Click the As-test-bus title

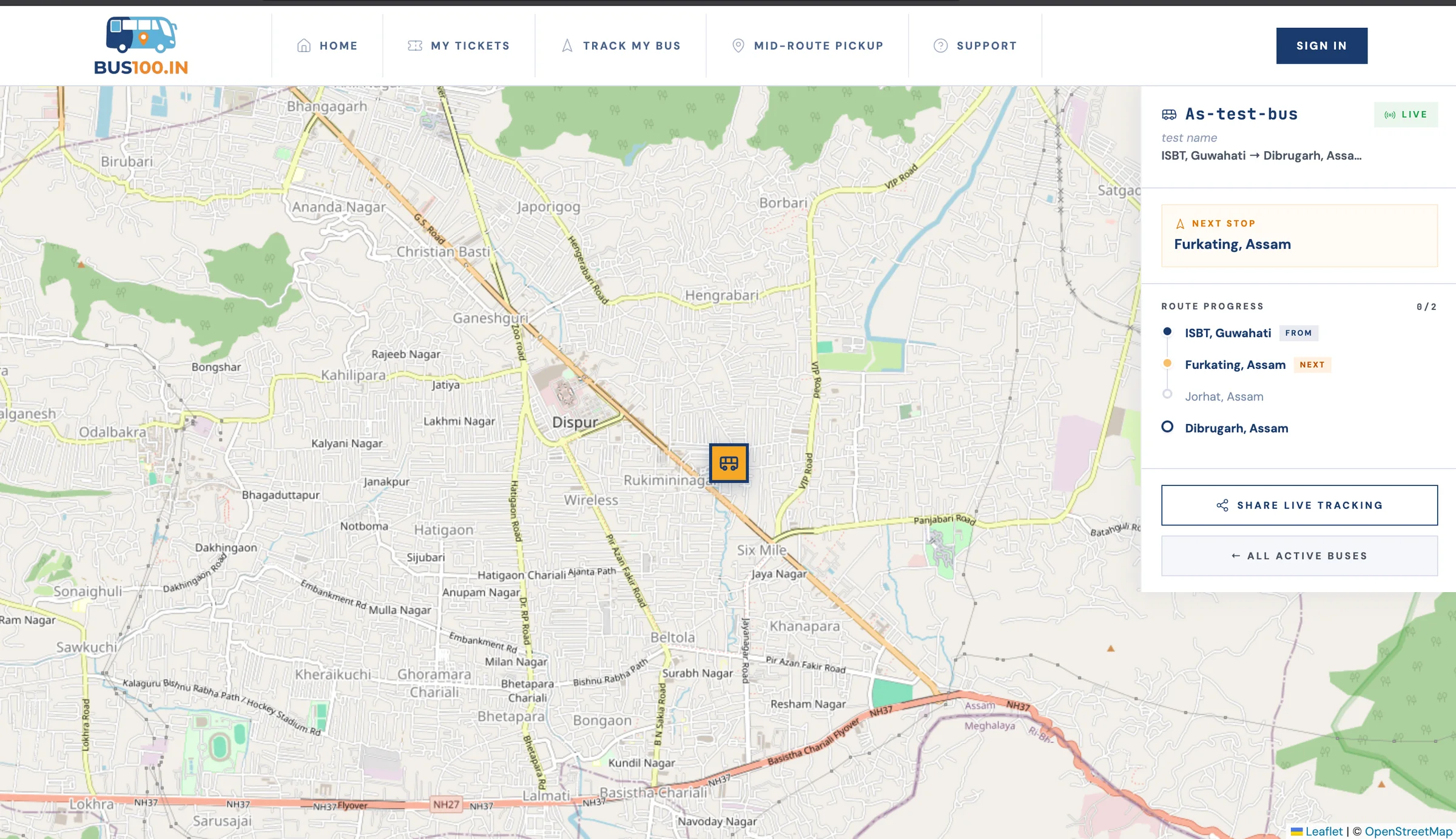tap(1241, 114)
